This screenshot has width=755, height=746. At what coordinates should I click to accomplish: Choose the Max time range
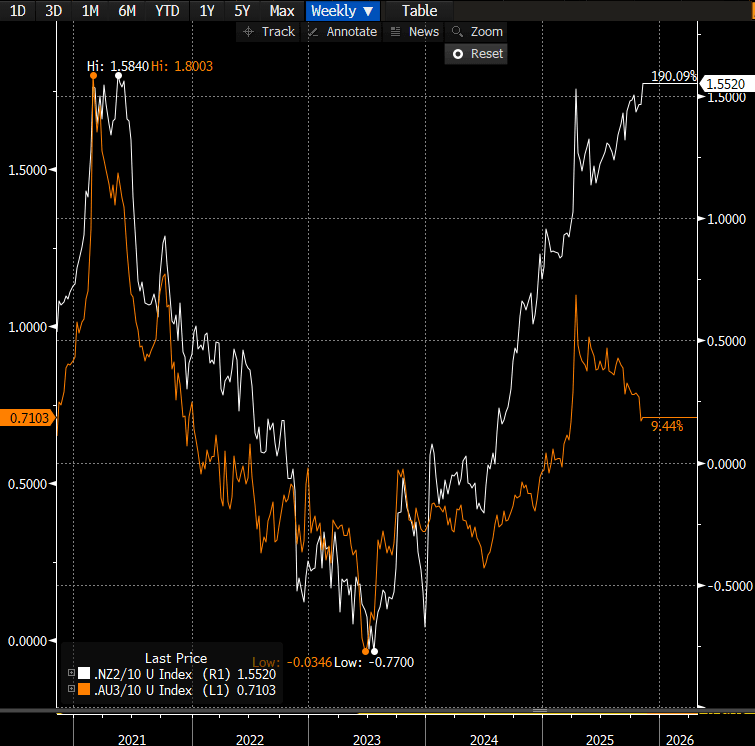(x=283, y=11)
